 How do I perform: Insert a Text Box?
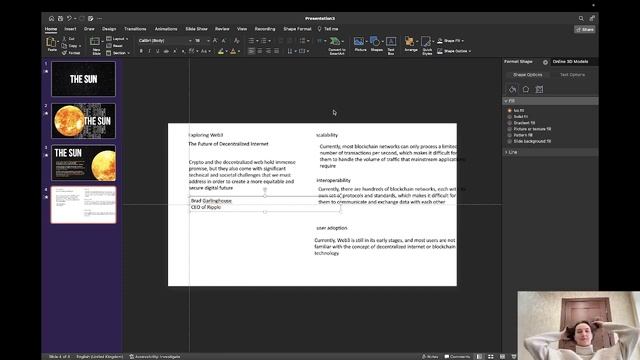click(391, 45)
